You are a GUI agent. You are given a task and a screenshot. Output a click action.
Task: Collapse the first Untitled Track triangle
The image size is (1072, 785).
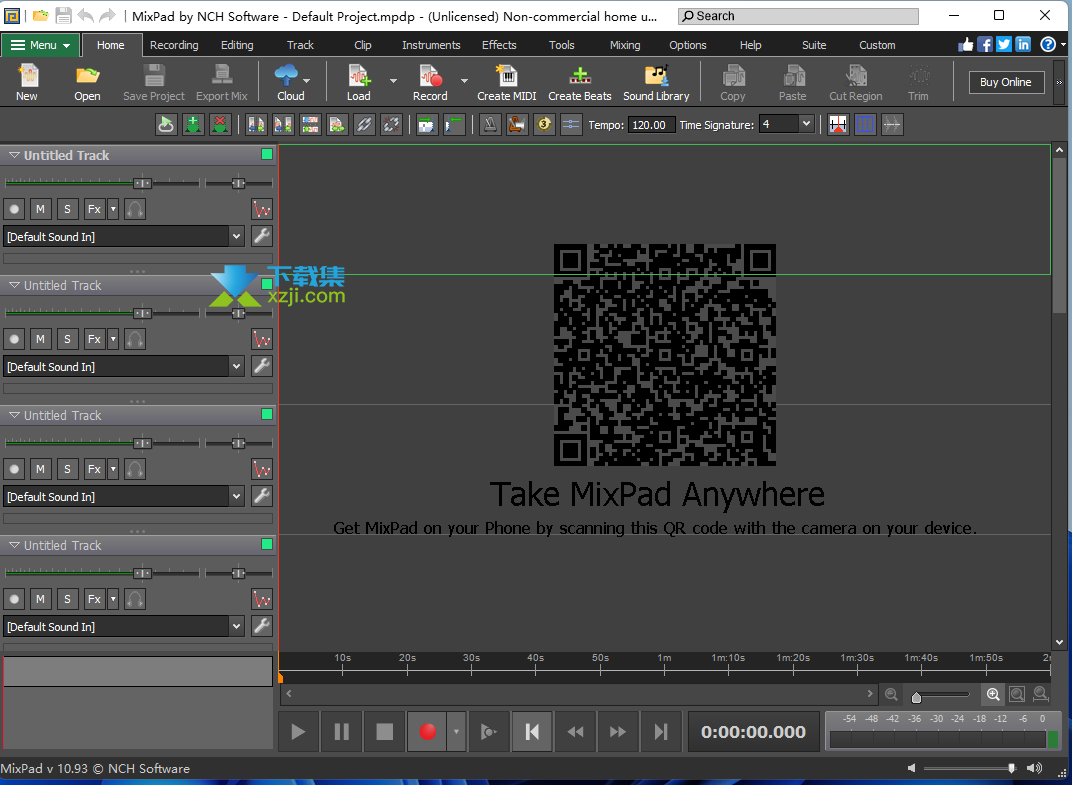pos(14,155)
